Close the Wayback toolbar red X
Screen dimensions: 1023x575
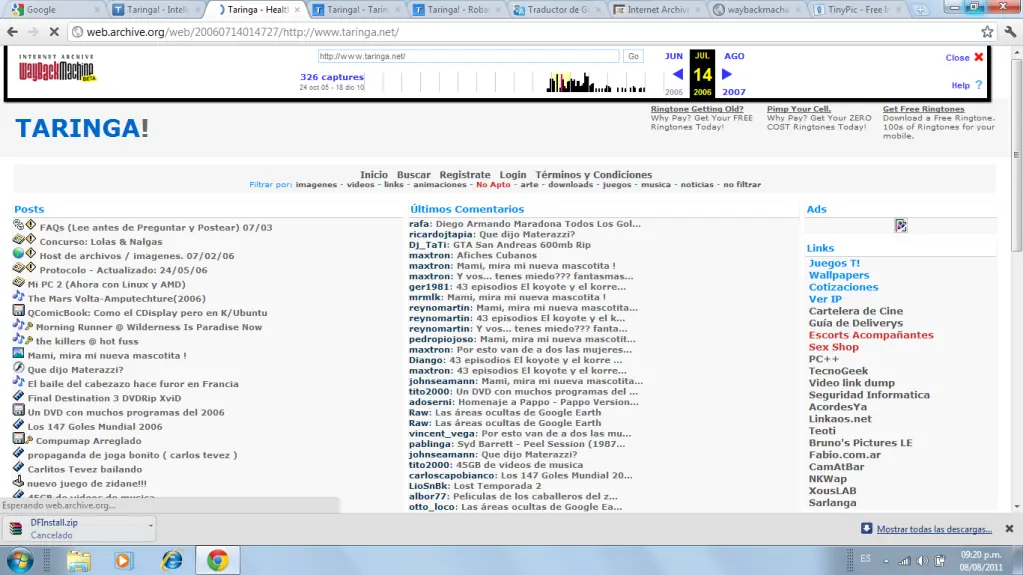[x=979, y=57]
